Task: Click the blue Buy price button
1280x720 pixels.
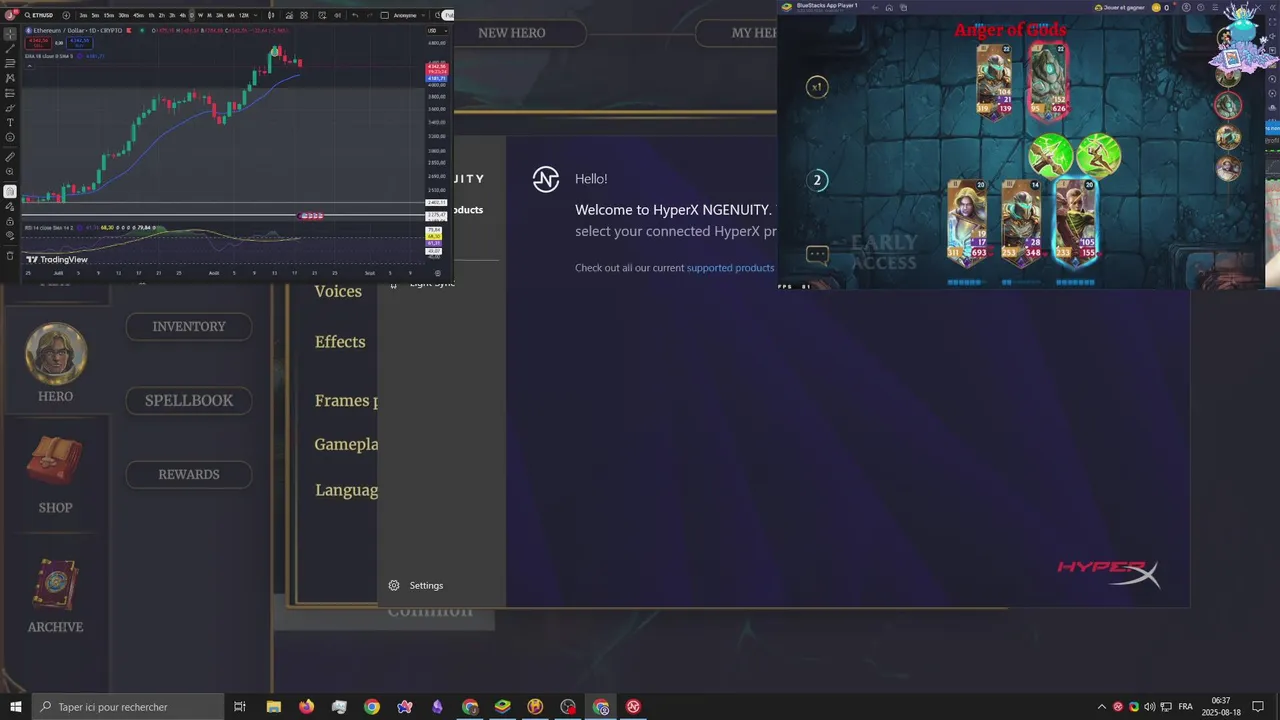Action: click(80, 42)
